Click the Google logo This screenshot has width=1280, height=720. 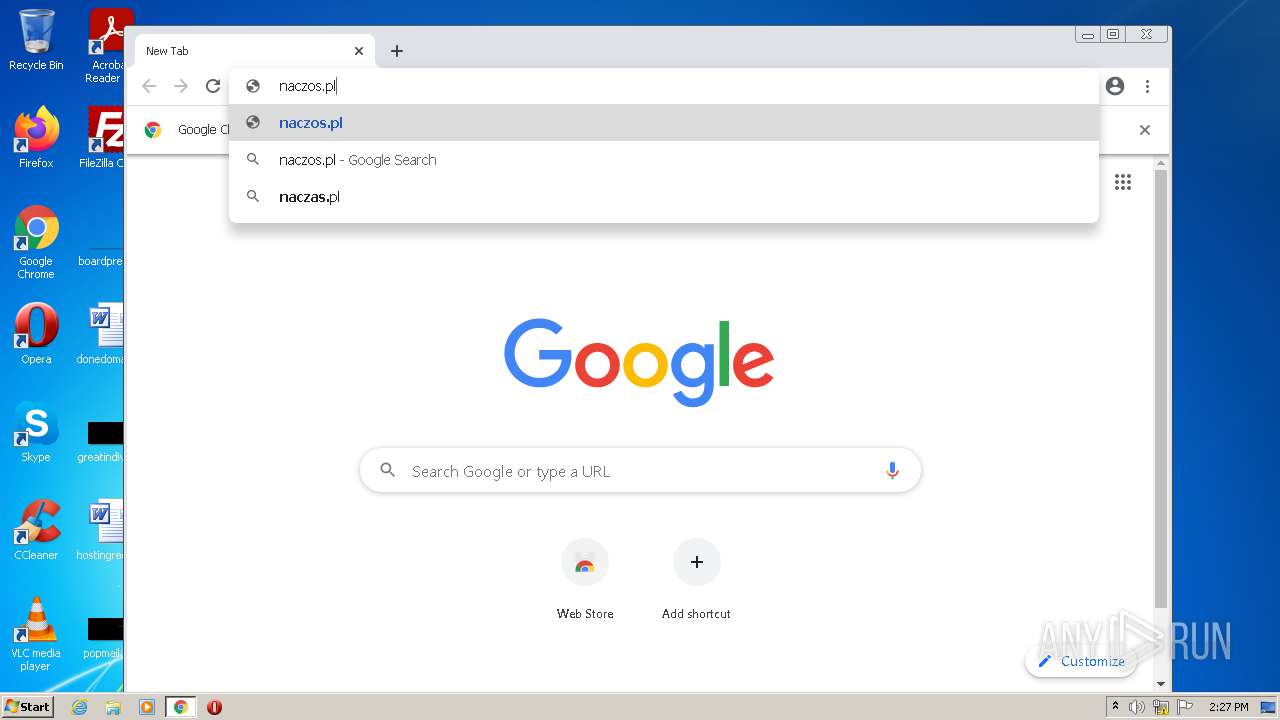click(x=639, y=362)
